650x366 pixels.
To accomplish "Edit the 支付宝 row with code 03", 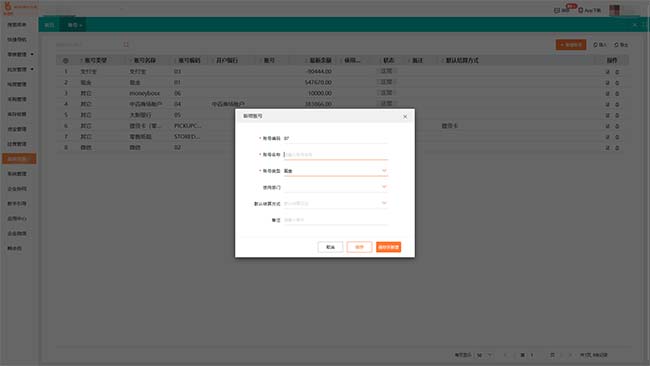I will click(608, 72).
